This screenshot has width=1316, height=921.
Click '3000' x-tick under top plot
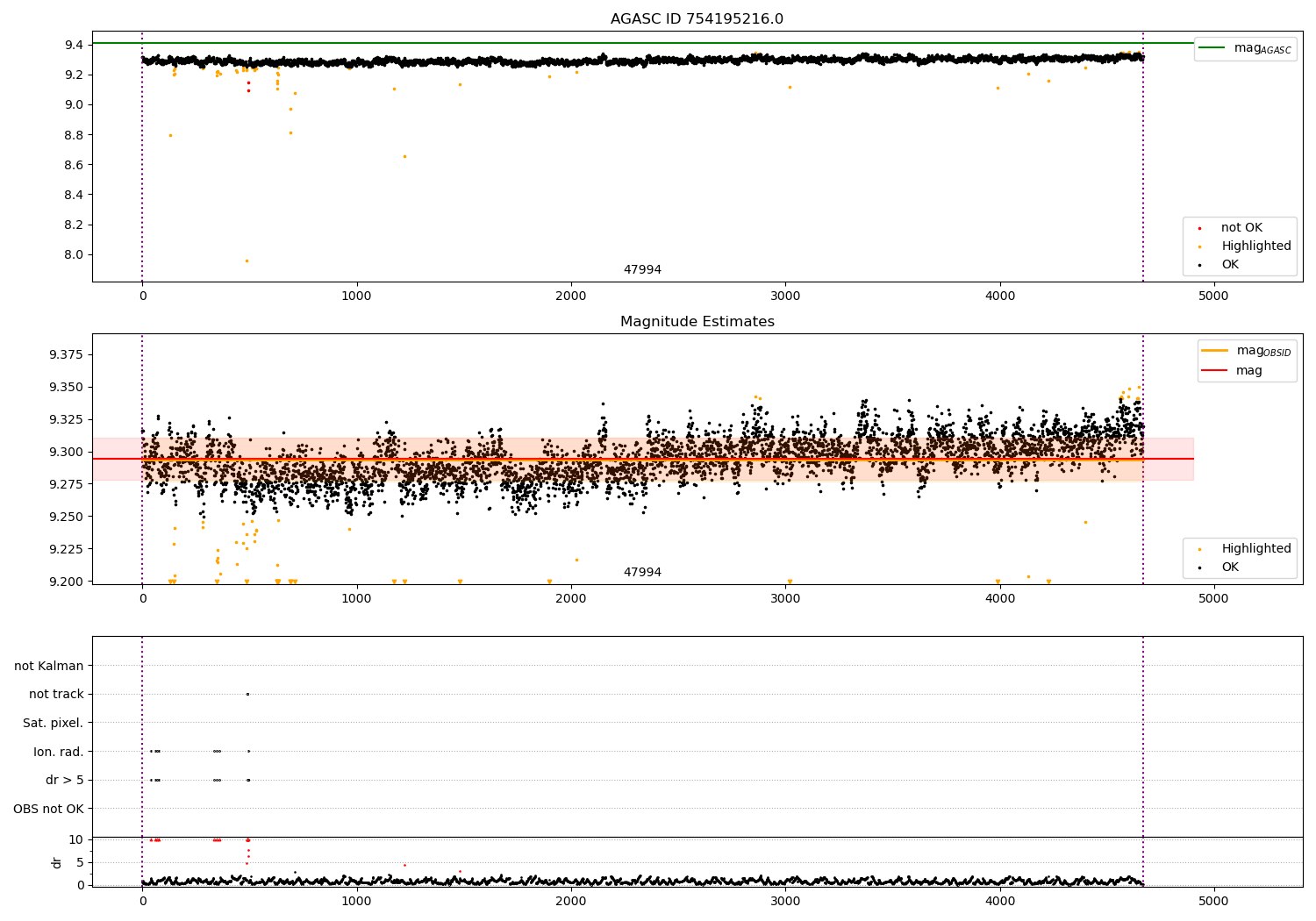785,296
